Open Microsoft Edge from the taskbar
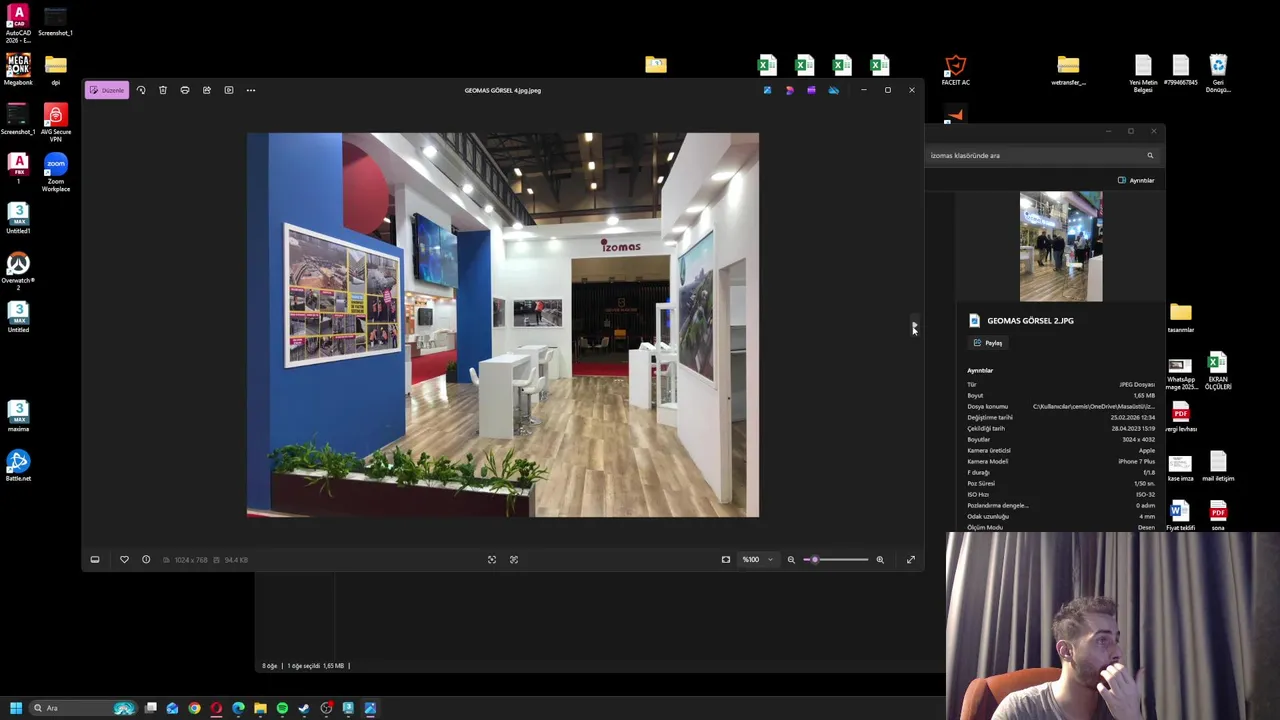This screenshot has height=720, width=1280. 238,708
